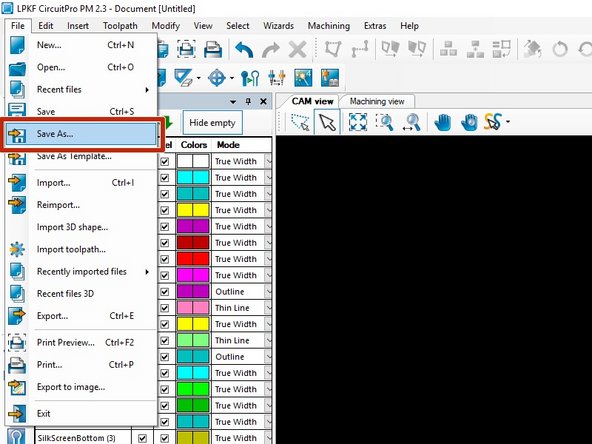Toggle checkbox in light green Thin Line row
The width and height of the screenshot is (592, 444).
[165, 341]
